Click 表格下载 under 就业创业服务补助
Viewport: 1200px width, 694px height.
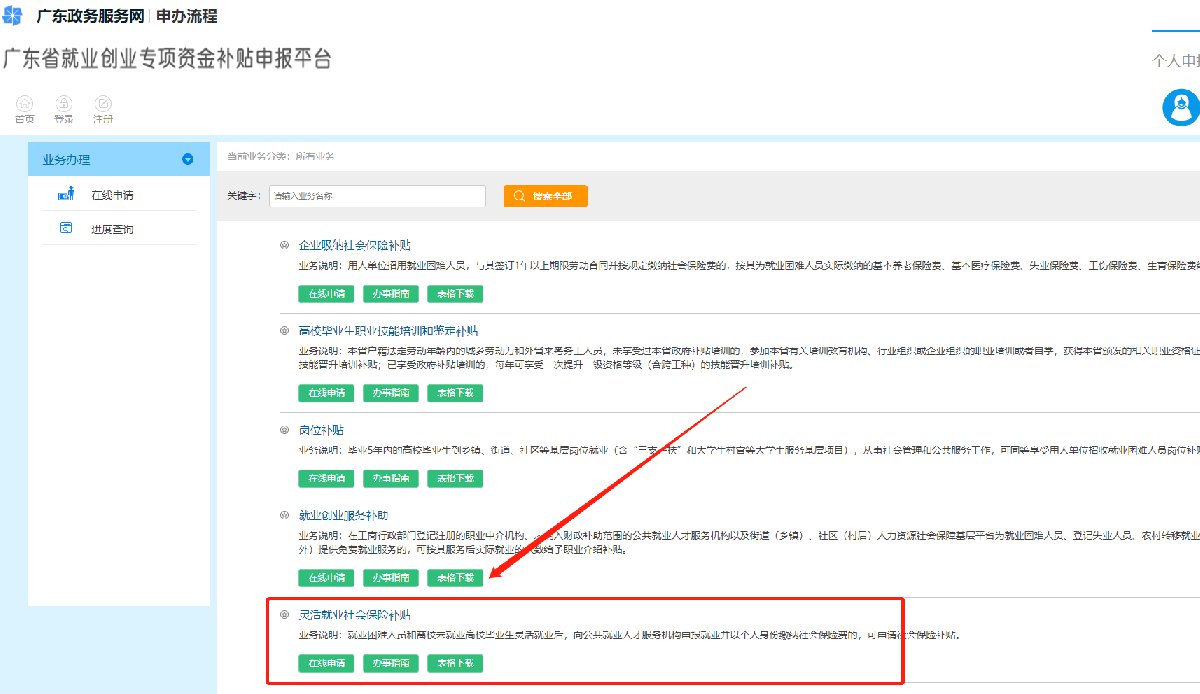(x=455, y=578)
